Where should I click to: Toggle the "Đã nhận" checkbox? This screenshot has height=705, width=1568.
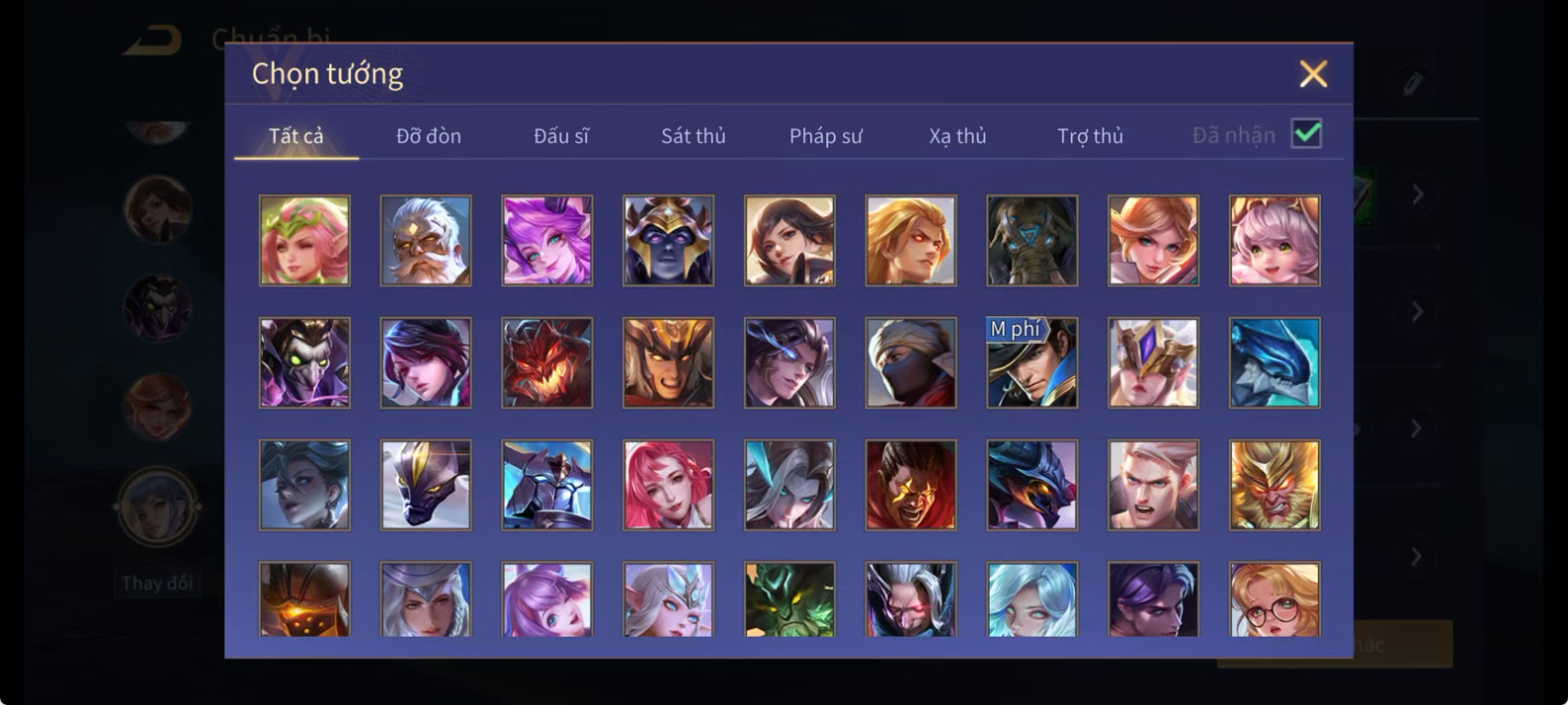tap(1306, 134)
